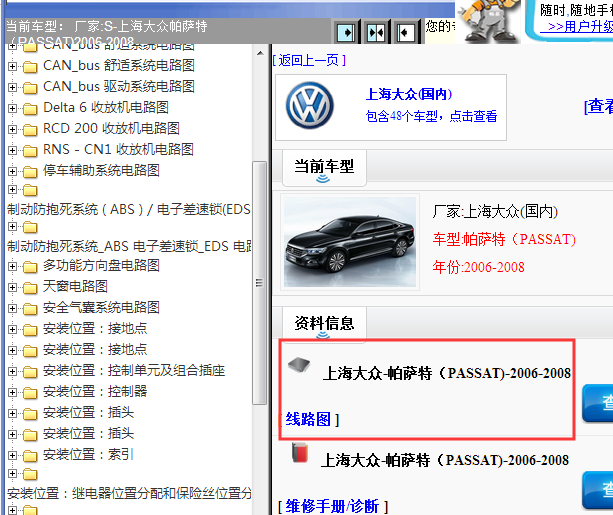
Task: Open folder icon for RNS - CN1 收放机电路图
Action: coord(30,151)
